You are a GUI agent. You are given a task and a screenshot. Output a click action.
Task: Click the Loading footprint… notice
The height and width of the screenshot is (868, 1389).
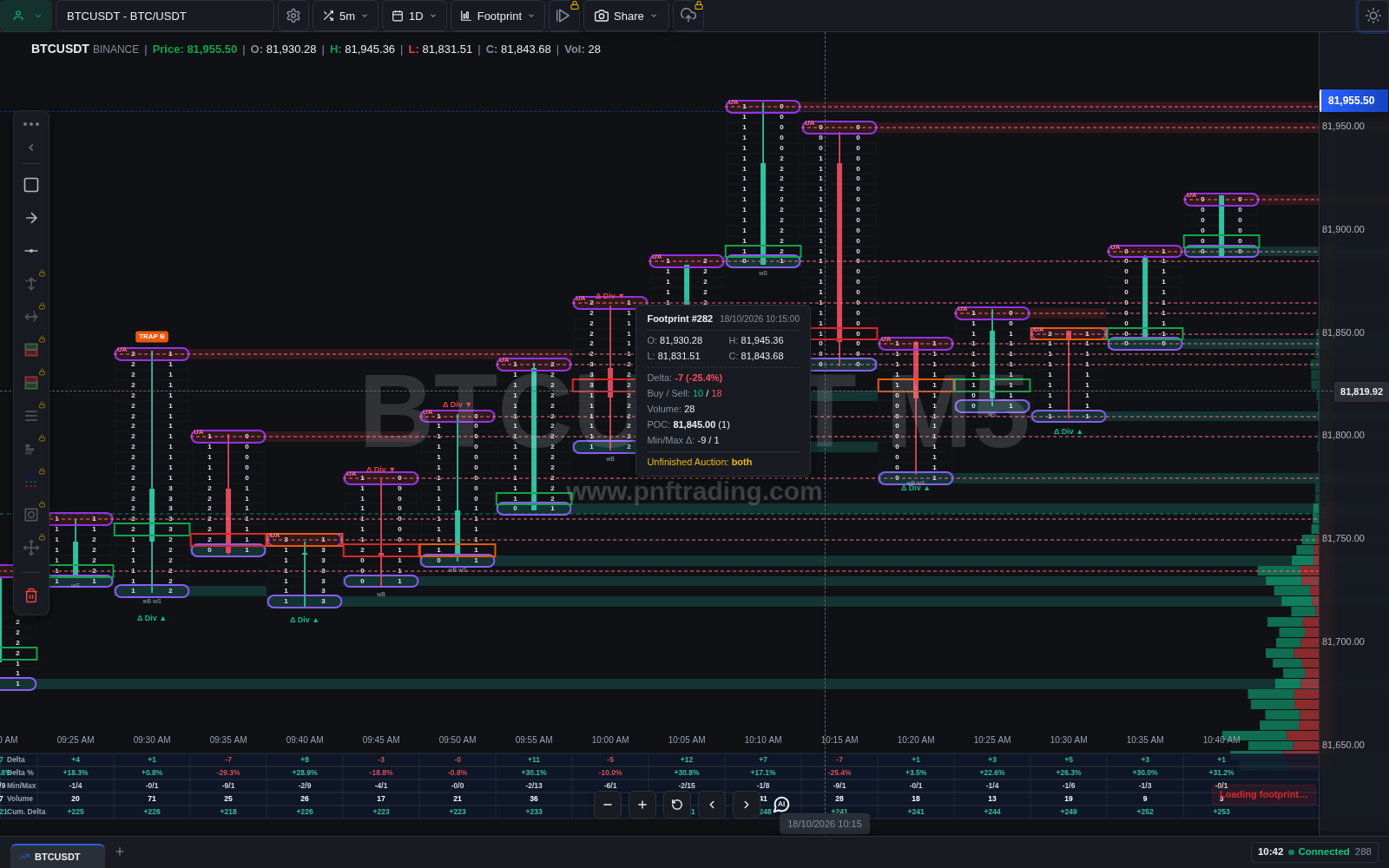click(x=1264, y=794)
